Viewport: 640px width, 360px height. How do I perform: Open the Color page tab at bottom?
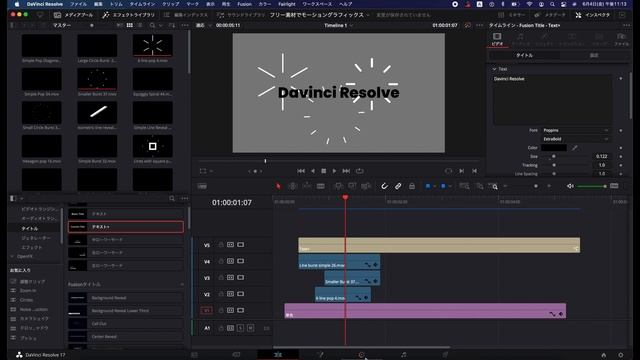click(x=361, y=355)
